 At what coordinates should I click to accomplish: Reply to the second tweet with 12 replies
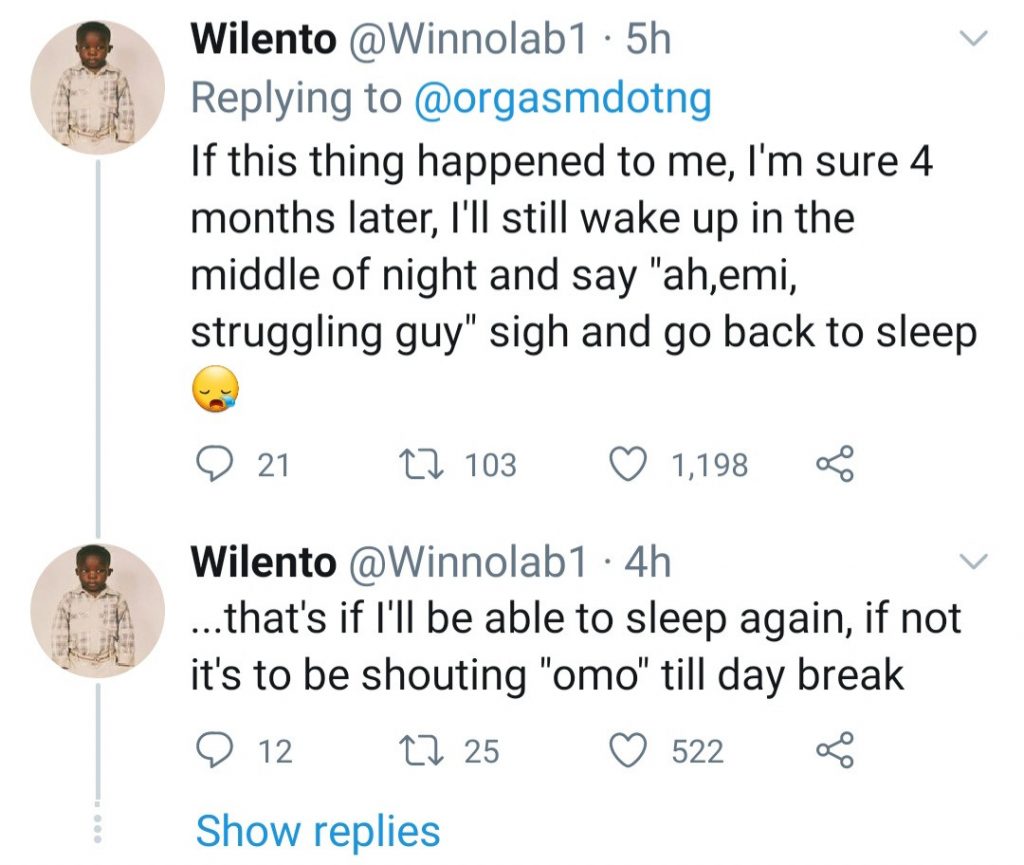(x=209, y=750)
